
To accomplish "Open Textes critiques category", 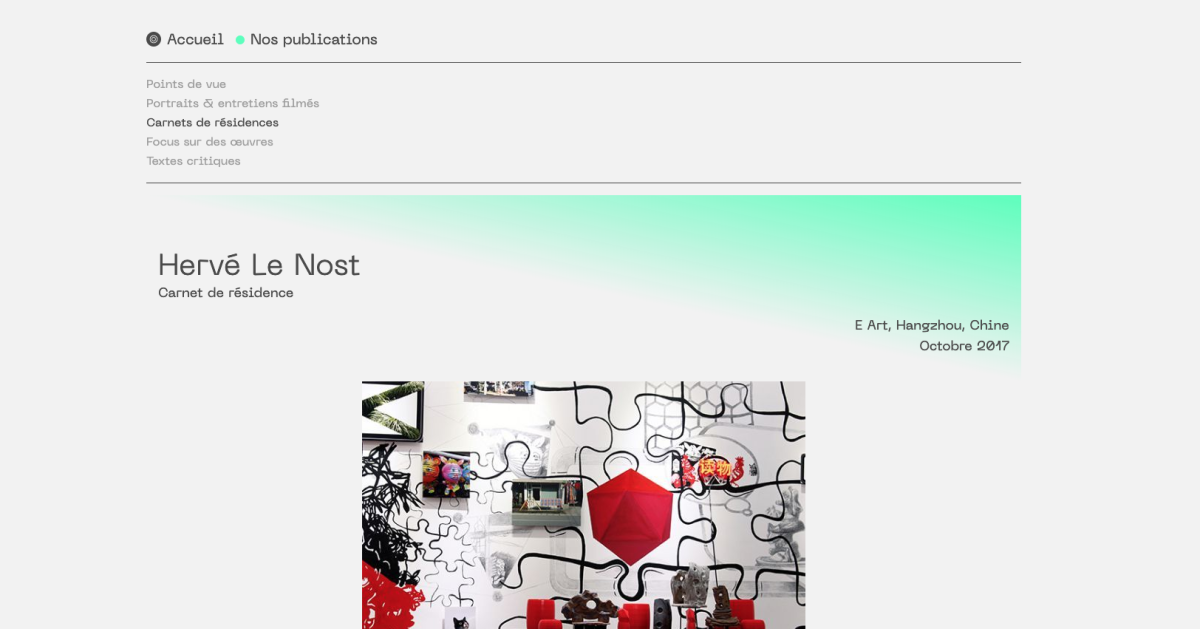I will click(193, 161).
